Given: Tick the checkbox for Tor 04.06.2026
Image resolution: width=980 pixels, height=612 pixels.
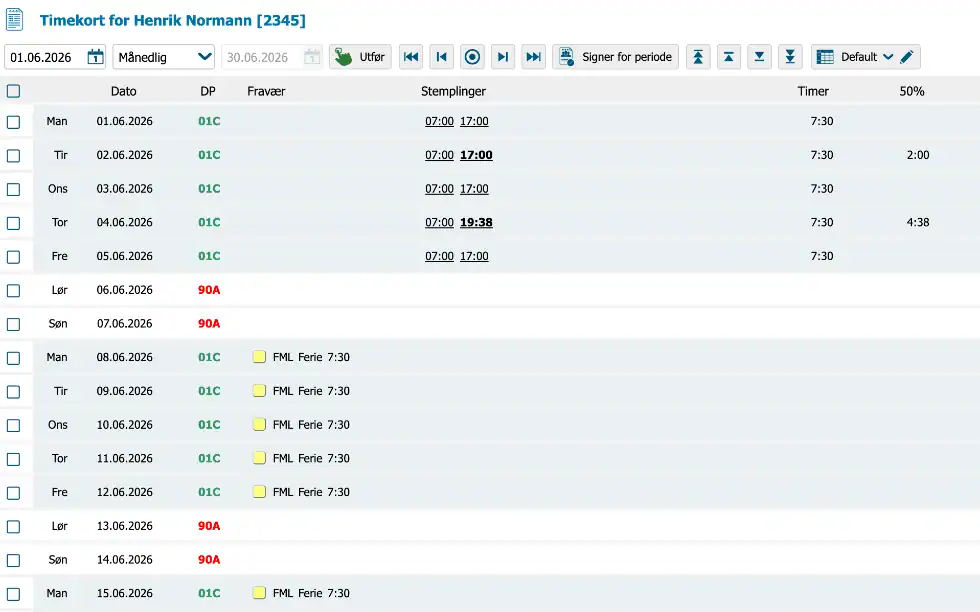Looking at the screenshot, I should (13, 223).
